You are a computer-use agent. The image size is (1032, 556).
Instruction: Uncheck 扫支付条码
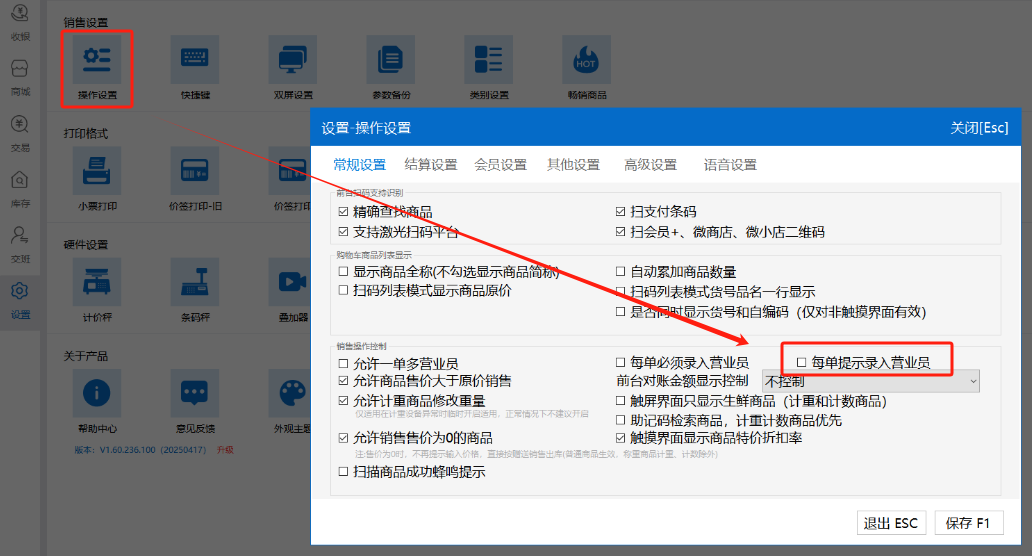coord(620,212)
